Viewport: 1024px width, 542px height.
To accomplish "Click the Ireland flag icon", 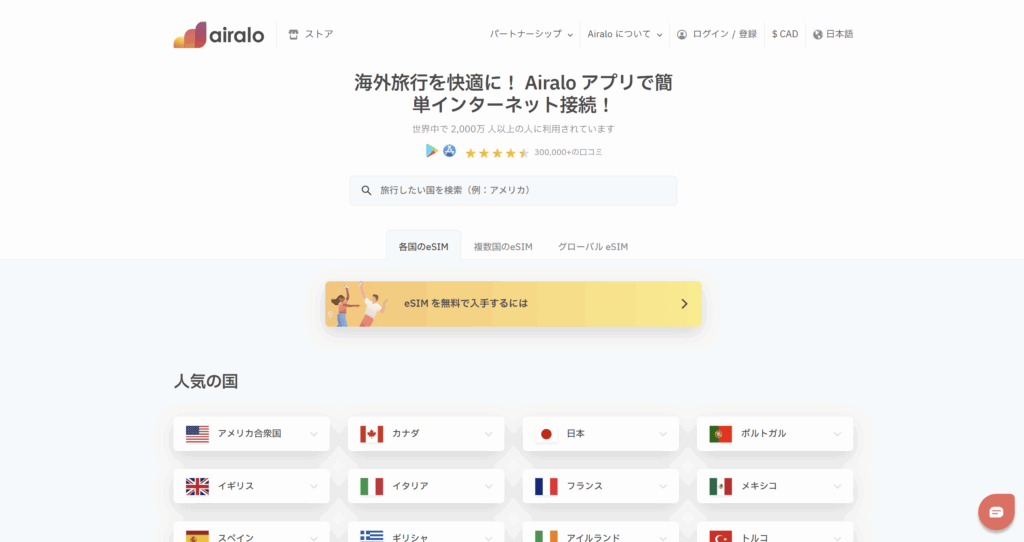I will point(546,536).
